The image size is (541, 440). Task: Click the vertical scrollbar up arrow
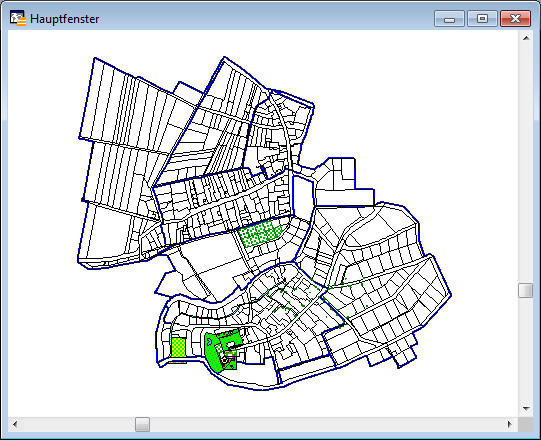pos(526,38)
